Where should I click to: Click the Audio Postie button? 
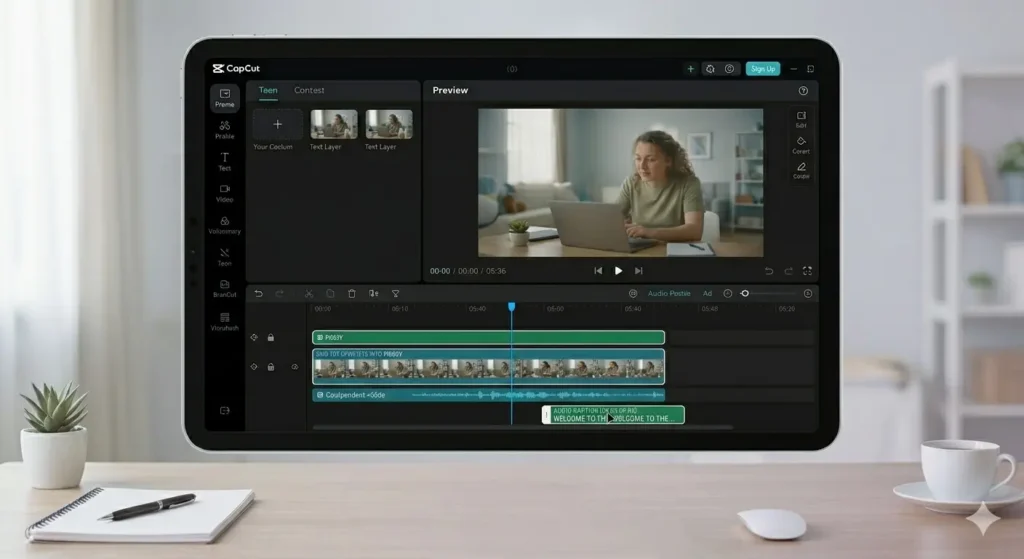coord(669,294)
